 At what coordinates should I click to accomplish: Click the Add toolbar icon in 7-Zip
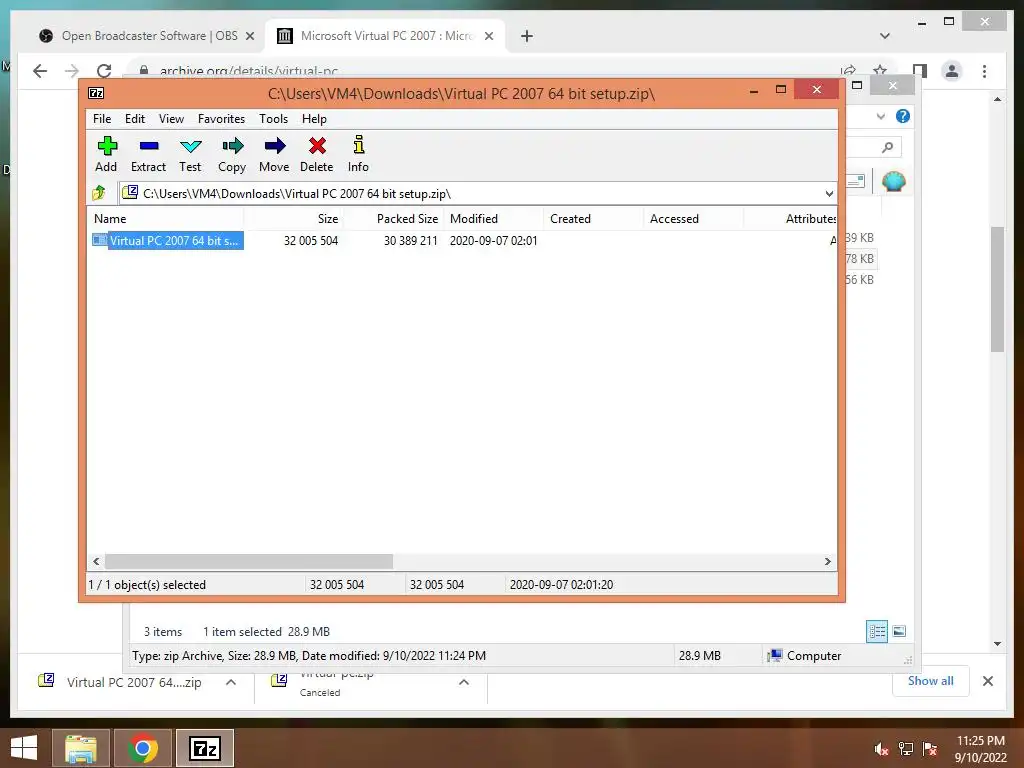[x=106, y=154]
